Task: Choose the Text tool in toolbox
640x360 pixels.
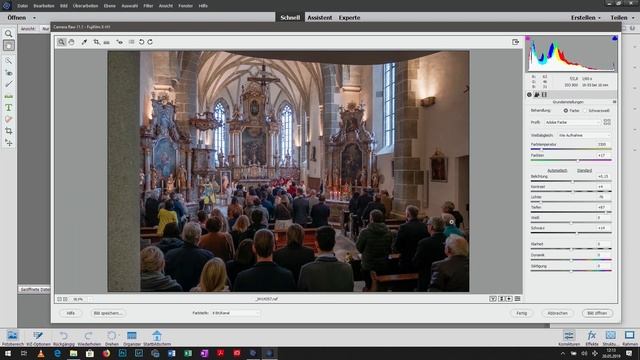Action: [x=9, y=108]
